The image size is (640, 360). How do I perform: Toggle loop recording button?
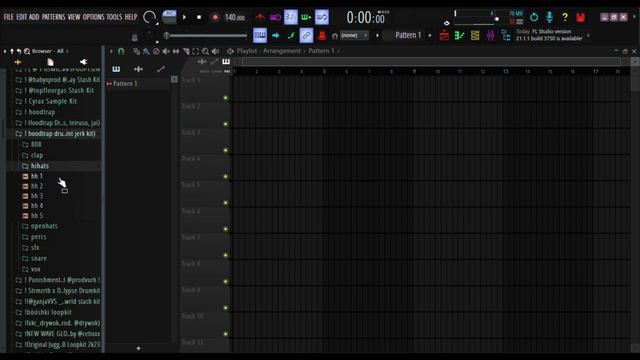click(322, 17)
